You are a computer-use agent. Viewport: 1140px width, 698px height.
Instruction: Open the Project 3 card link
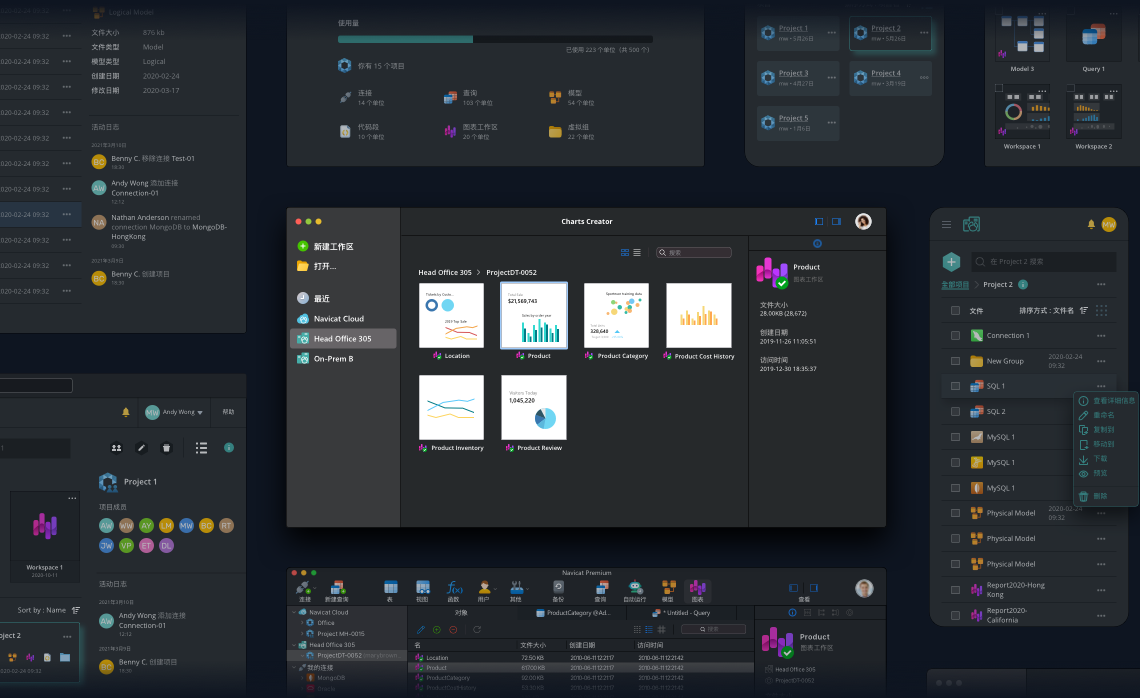[x=793, y=73]
